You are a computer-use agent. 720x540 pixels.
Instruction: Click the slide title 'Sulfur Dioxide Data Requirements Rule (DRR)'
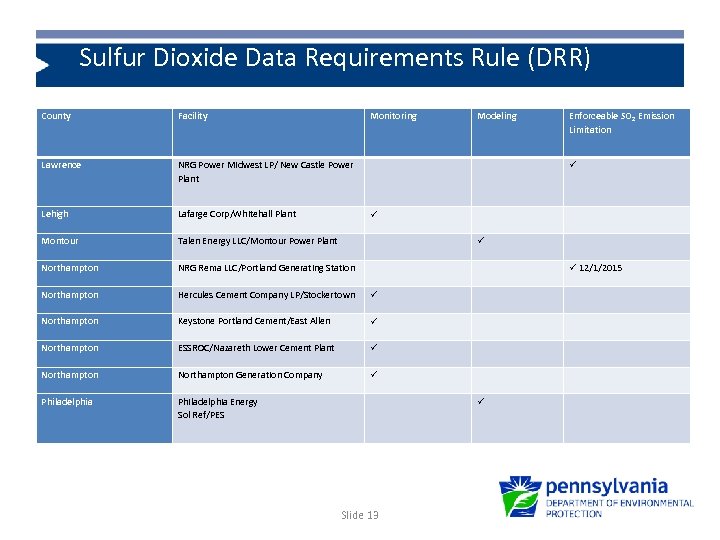[x=334, y=58]
